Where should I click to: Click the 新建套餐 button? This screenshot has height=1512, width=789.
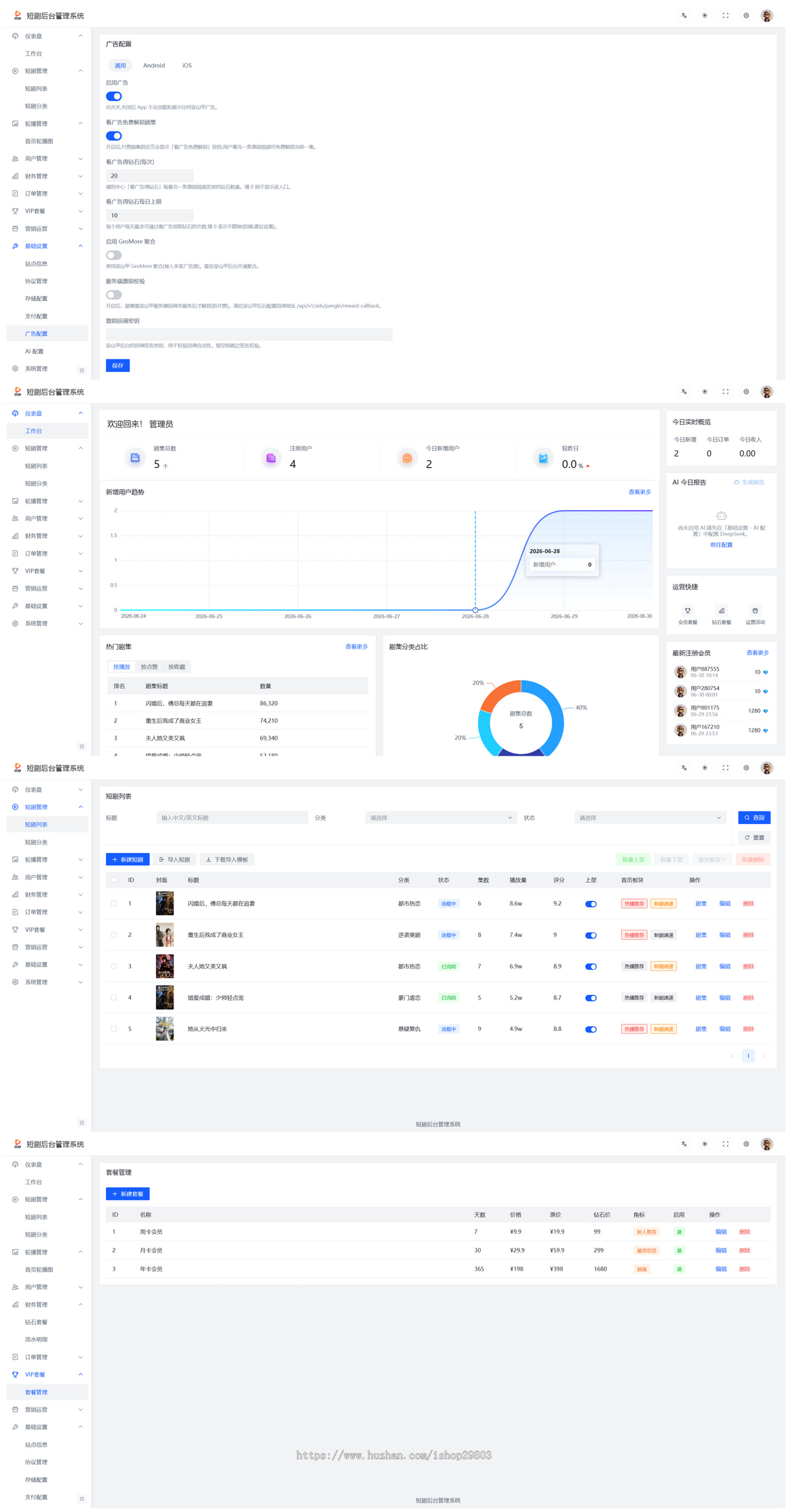pos(128,1194)
